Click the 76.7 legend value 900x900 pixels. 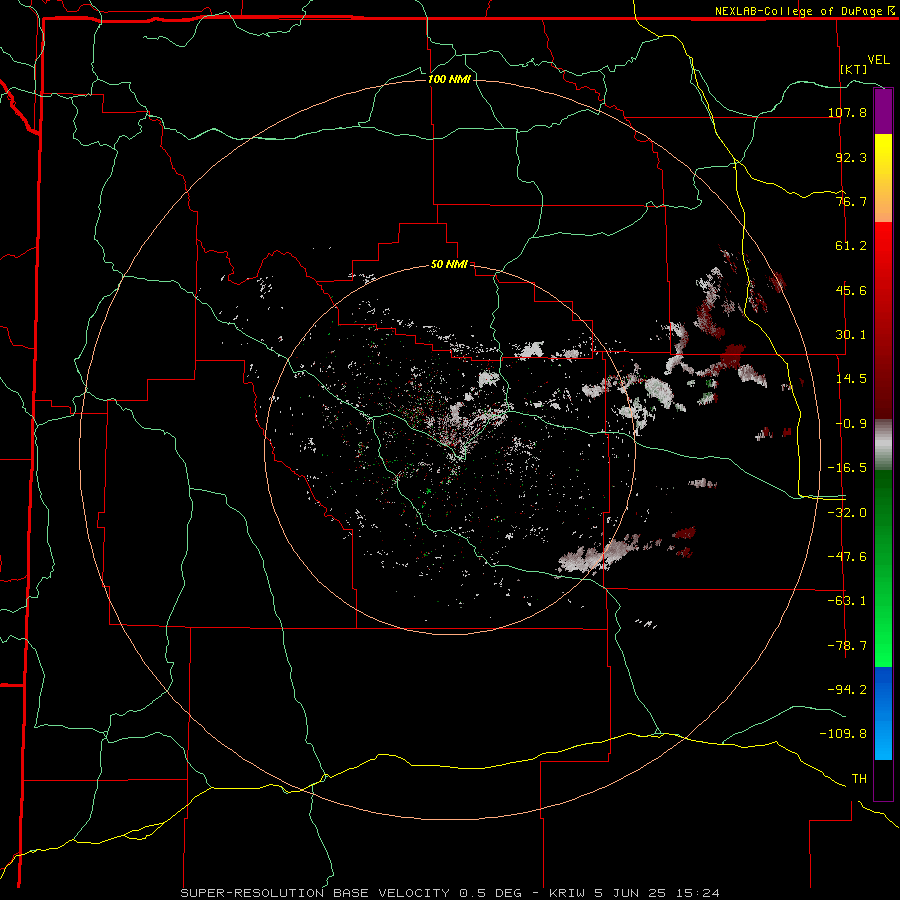(851, 201)
